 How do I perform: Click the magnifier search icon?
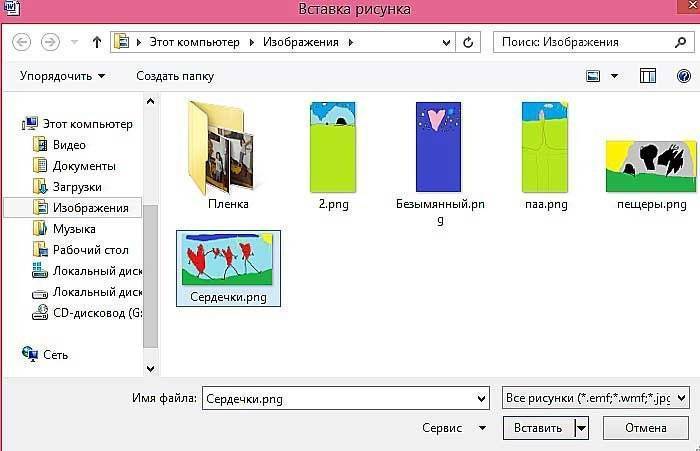(x=680, y=42)
